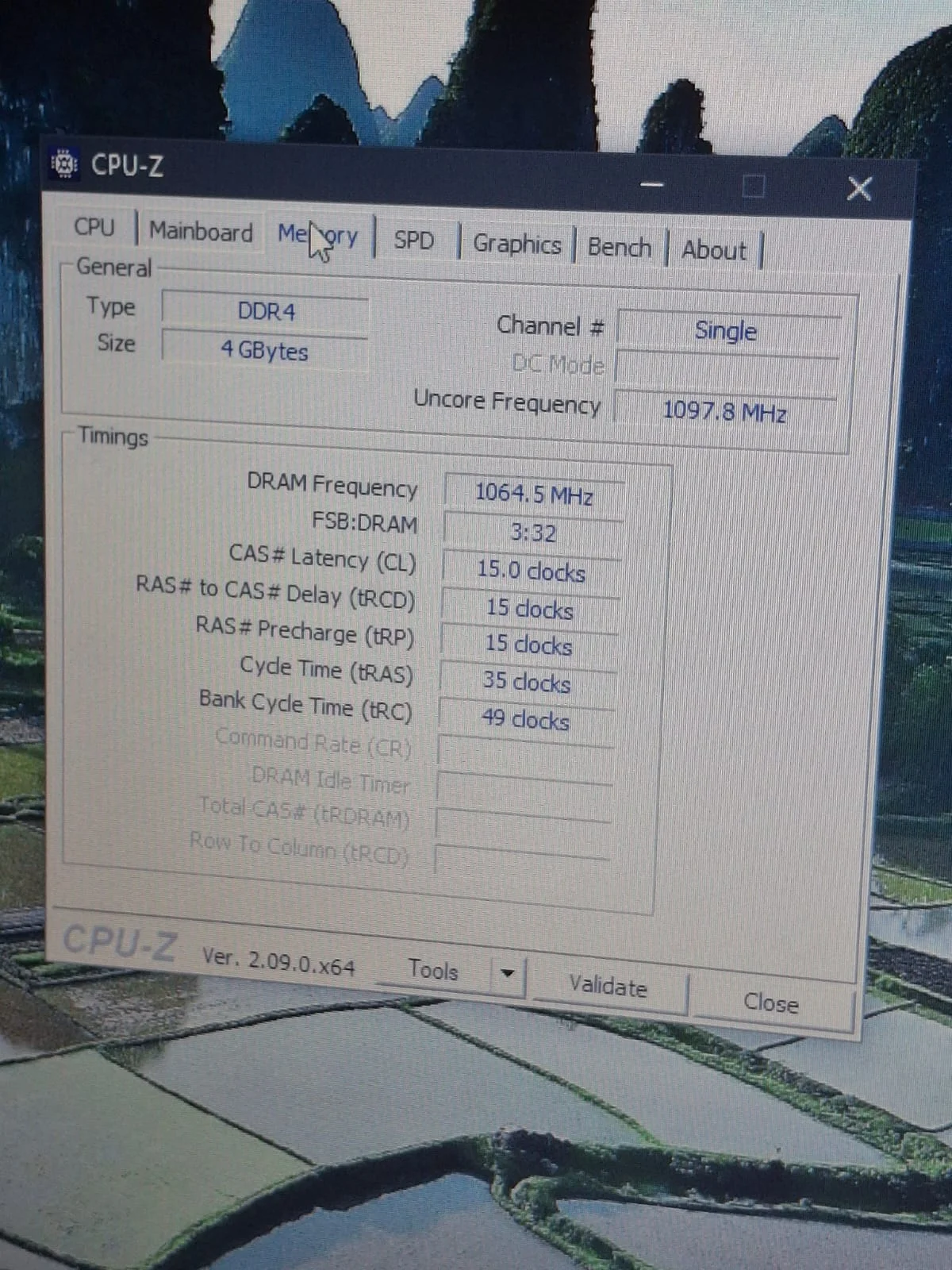Image resolution: width=952 pixels, height=1270 pixels.
Task: Click the Type field showing DDR4
Action: (x=266, y=310)
